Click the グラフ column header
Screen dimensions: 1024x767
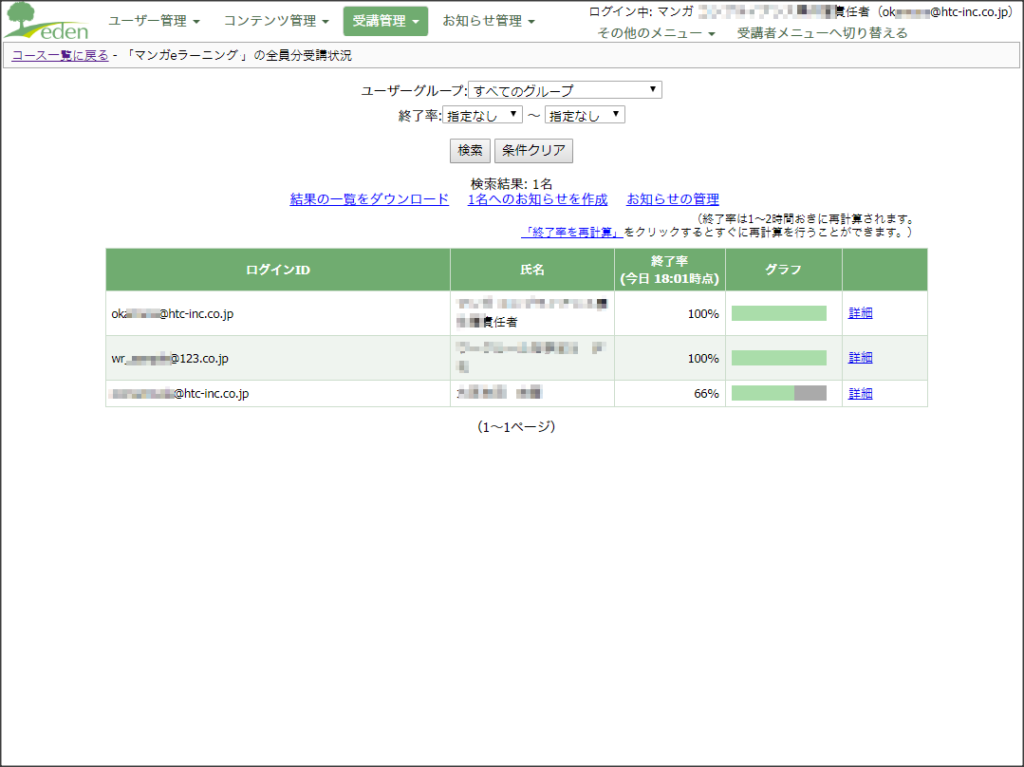[784, 269]
